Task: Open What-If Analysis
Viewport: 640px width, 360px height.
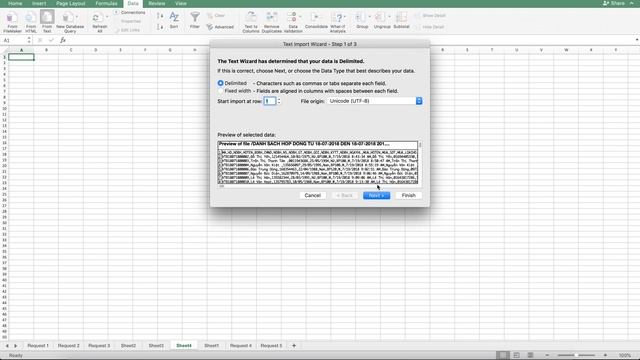Action: [338, 22]
